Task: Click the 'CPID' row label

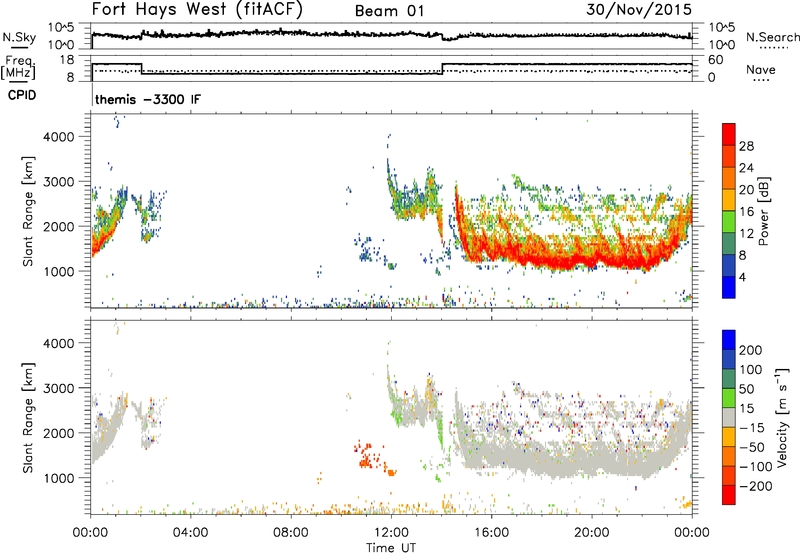Action: 22,95
